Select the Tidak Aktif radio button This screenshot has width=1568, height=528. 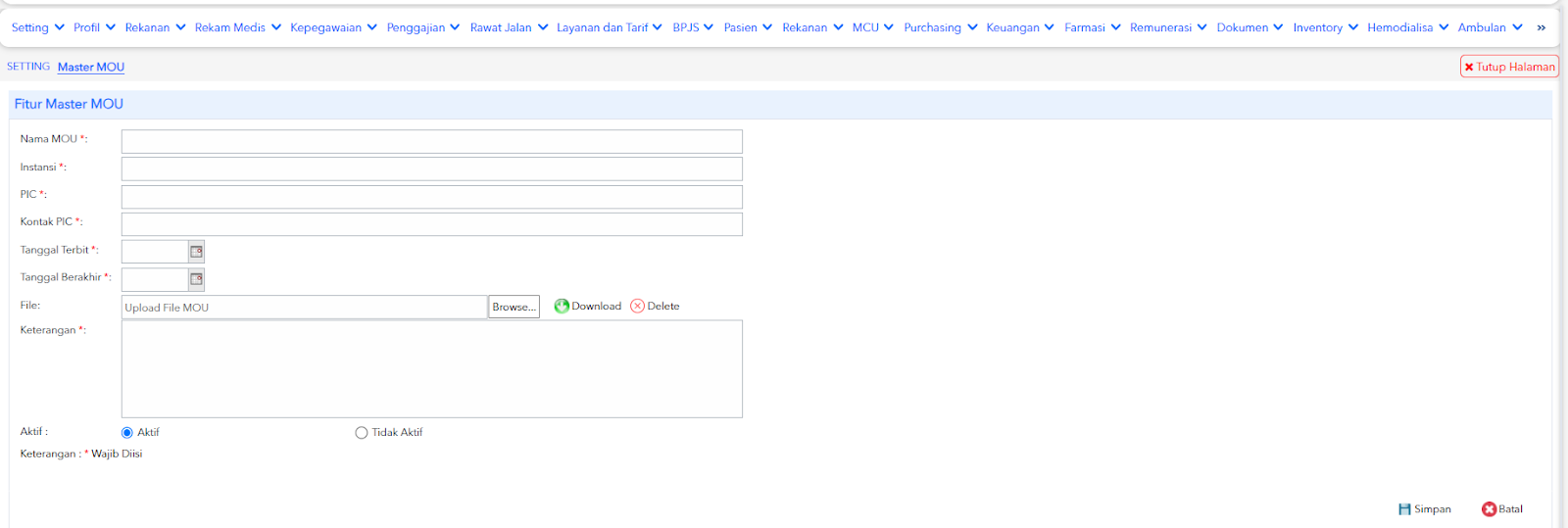[x=362, y=432]
